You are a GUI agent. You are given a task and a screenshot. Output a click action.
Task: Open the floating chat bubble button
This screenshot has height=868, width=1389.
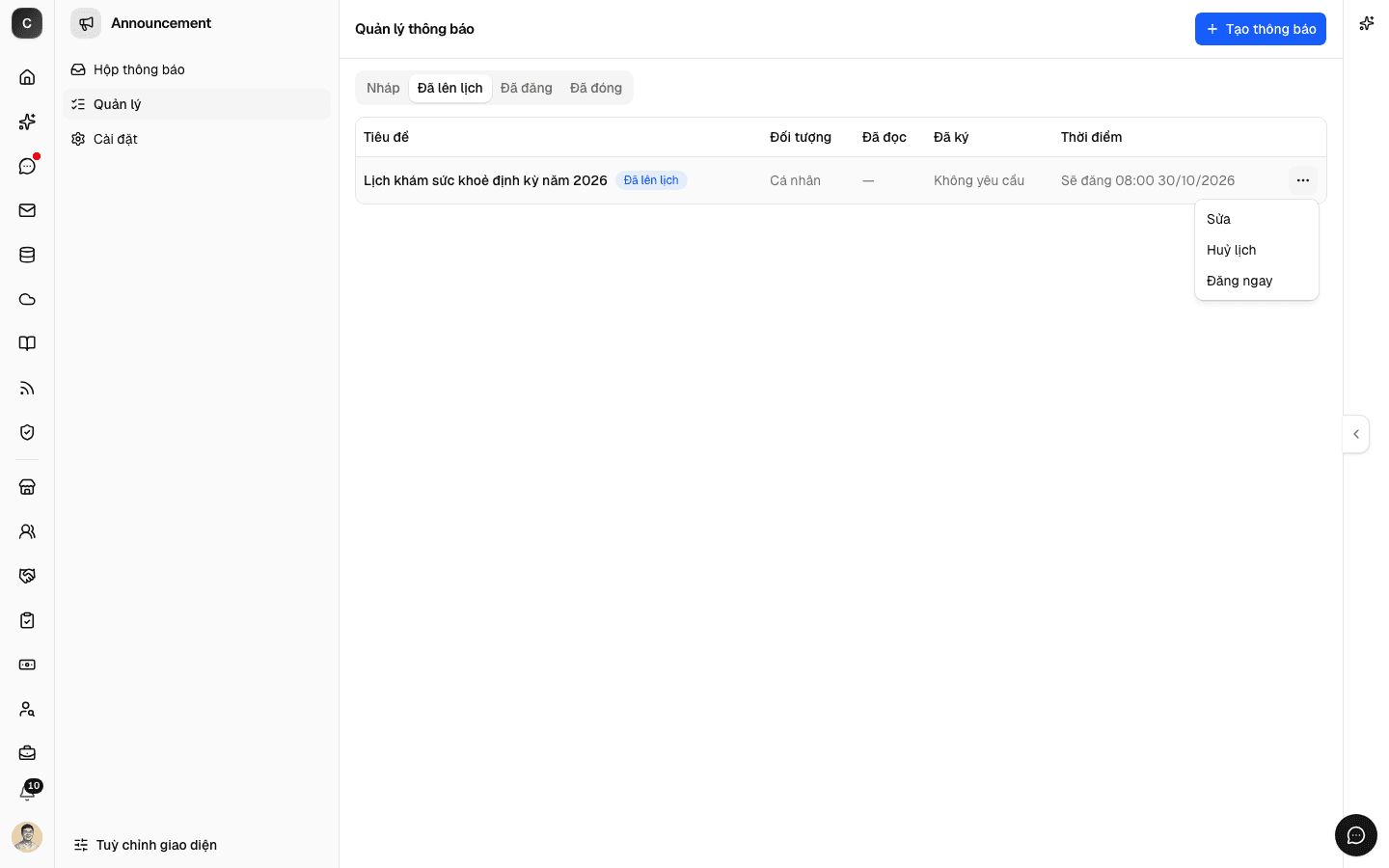point(1356,835)
